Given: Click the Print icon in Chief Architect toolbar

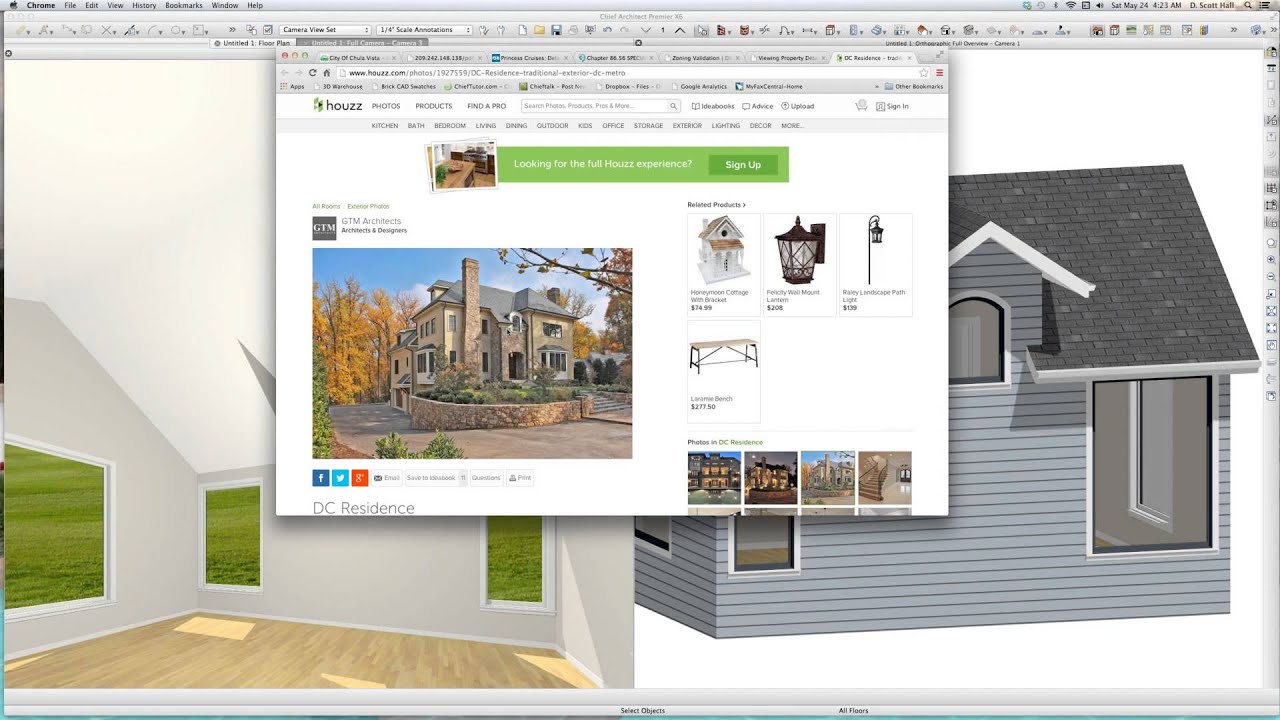Looking at the screenshot, I should [573, 30].
